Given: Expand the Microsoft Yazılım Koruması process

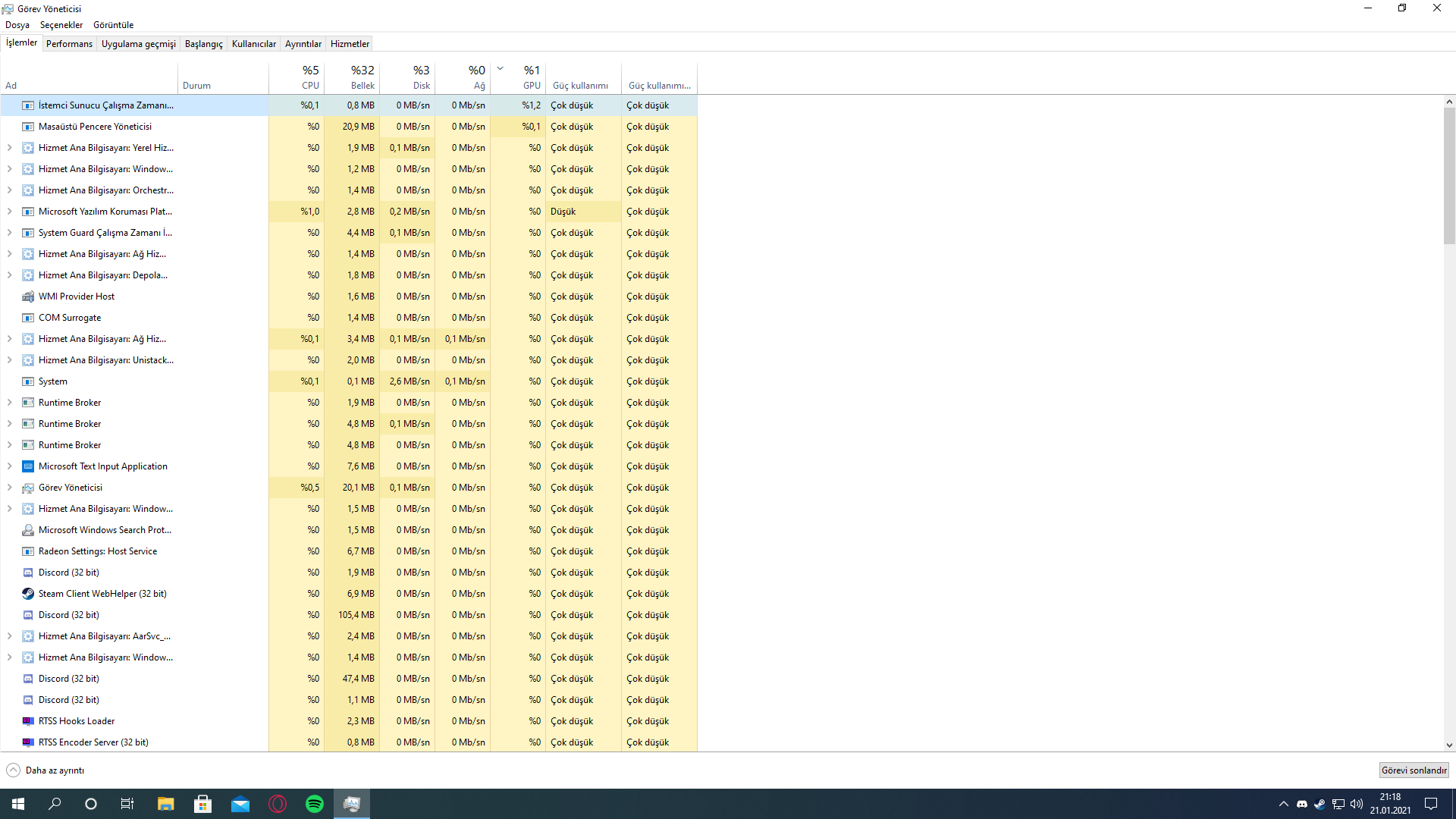Looking at the screenshot, I should point(9,212).
